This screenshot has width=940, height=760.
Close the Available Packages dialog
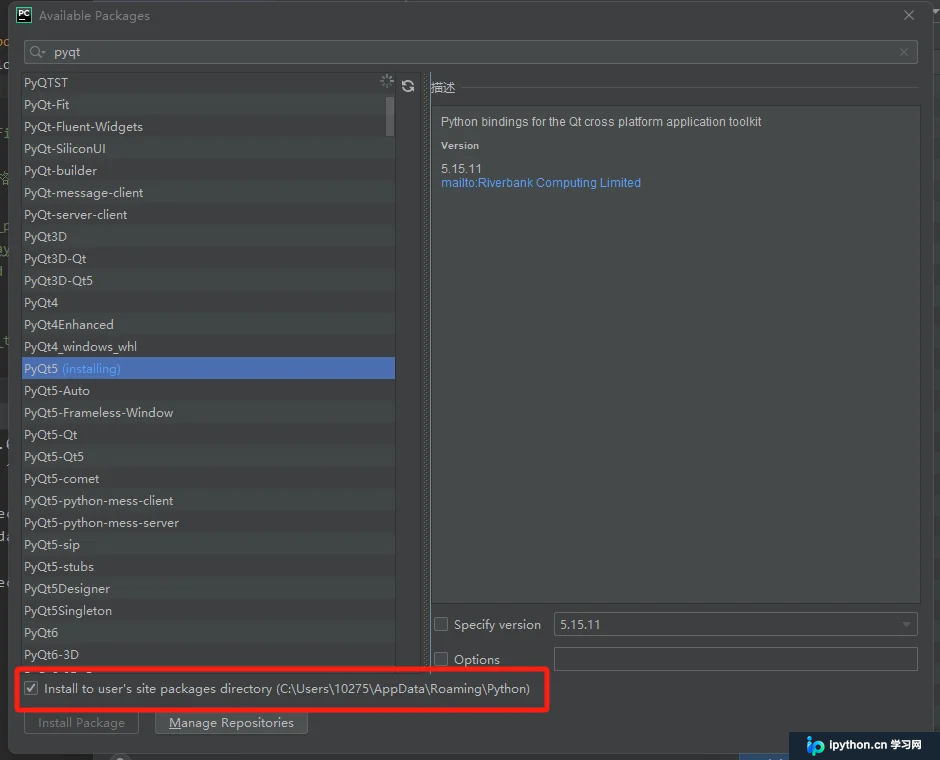click(x=909, y=15)
